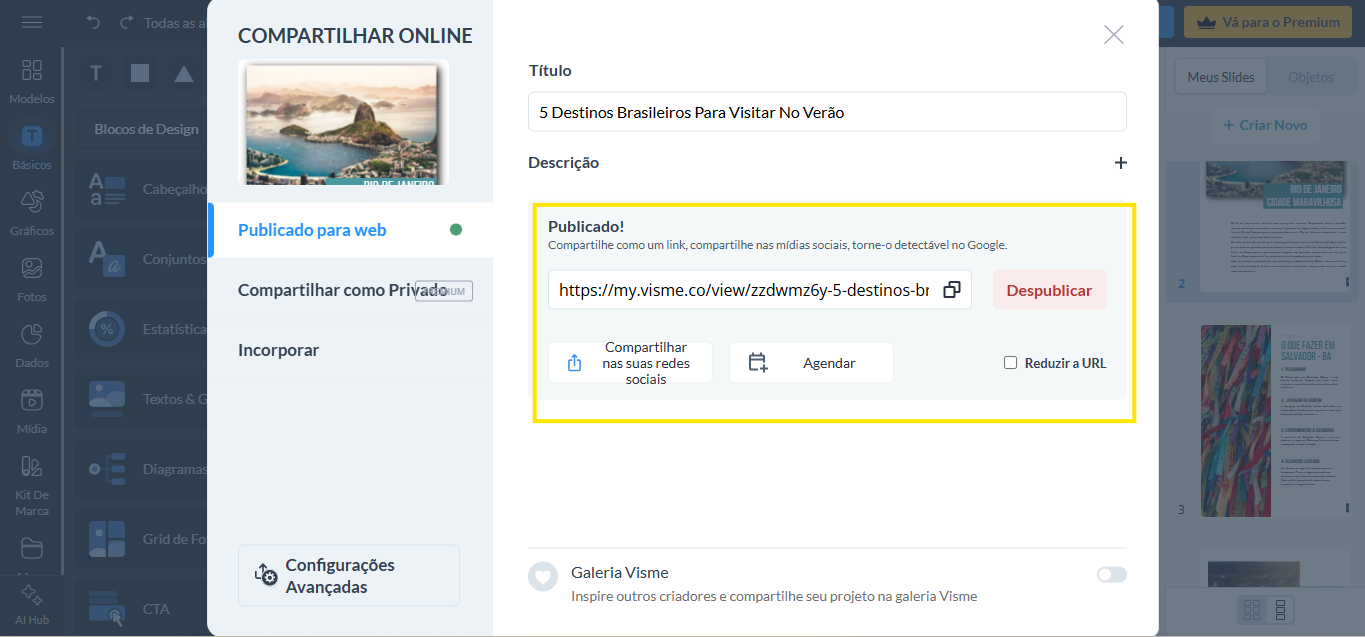Screen dimensions: 1365x637
Task: Close the Compartilhar Online dialog
Action: (1114, 35)
